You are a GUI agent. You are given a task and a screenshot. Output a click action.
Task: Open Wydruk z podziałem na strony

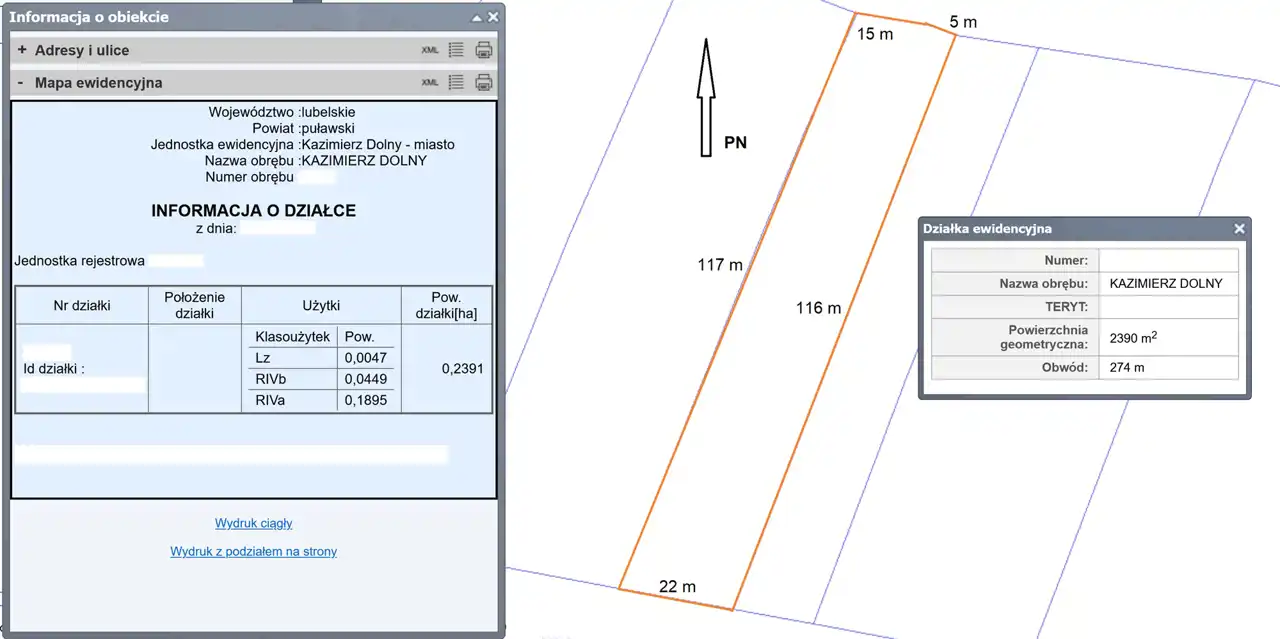click(x=253, y=551)
